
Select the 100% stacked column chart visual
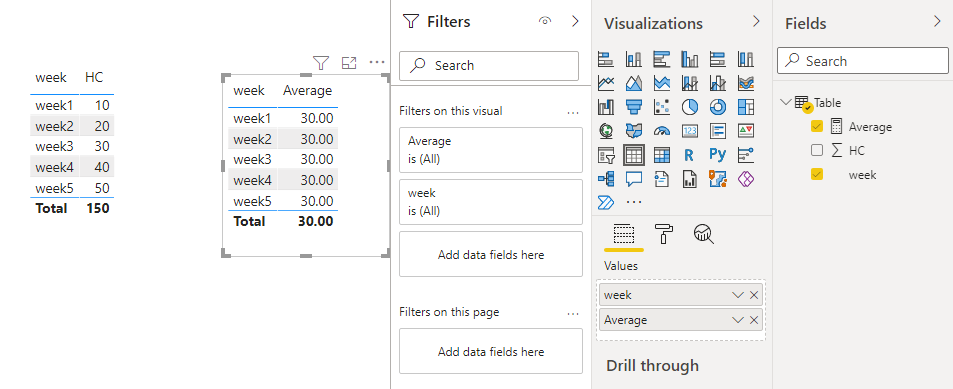[x=745, y=59]
